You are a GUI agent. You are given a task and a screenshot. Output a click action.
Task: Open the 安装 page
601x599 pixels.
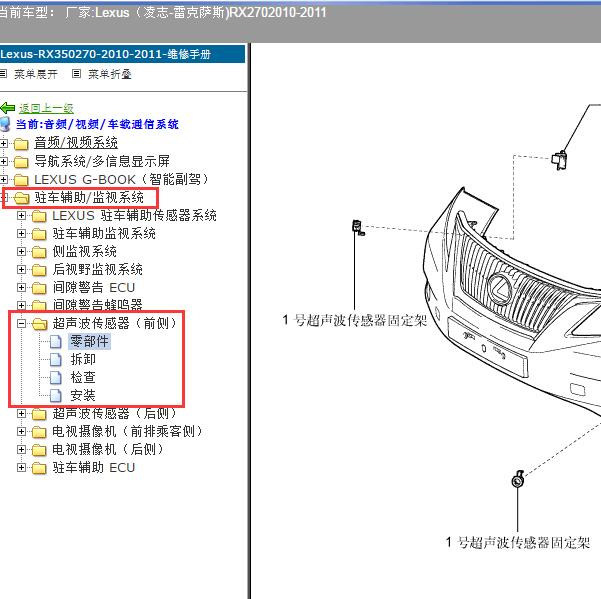[83, 396]
